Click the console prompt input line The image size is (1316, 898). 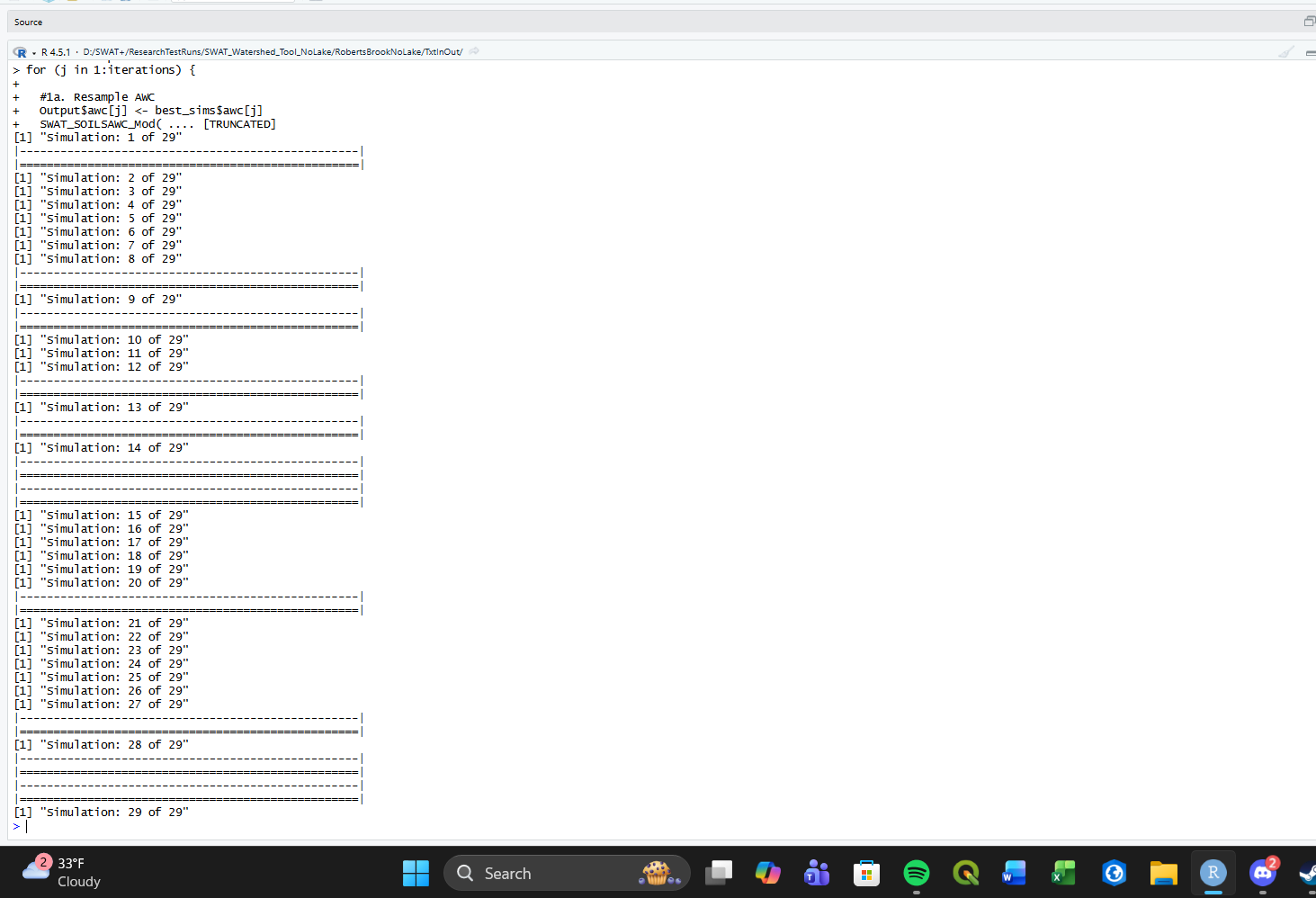click(x=180, y=826)
